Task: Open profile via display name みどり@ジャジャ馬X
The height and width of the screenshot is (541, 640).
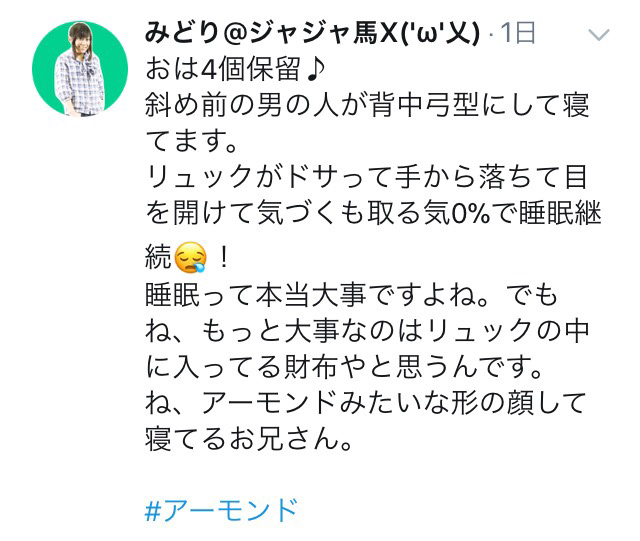Action: tap(271, 33)
